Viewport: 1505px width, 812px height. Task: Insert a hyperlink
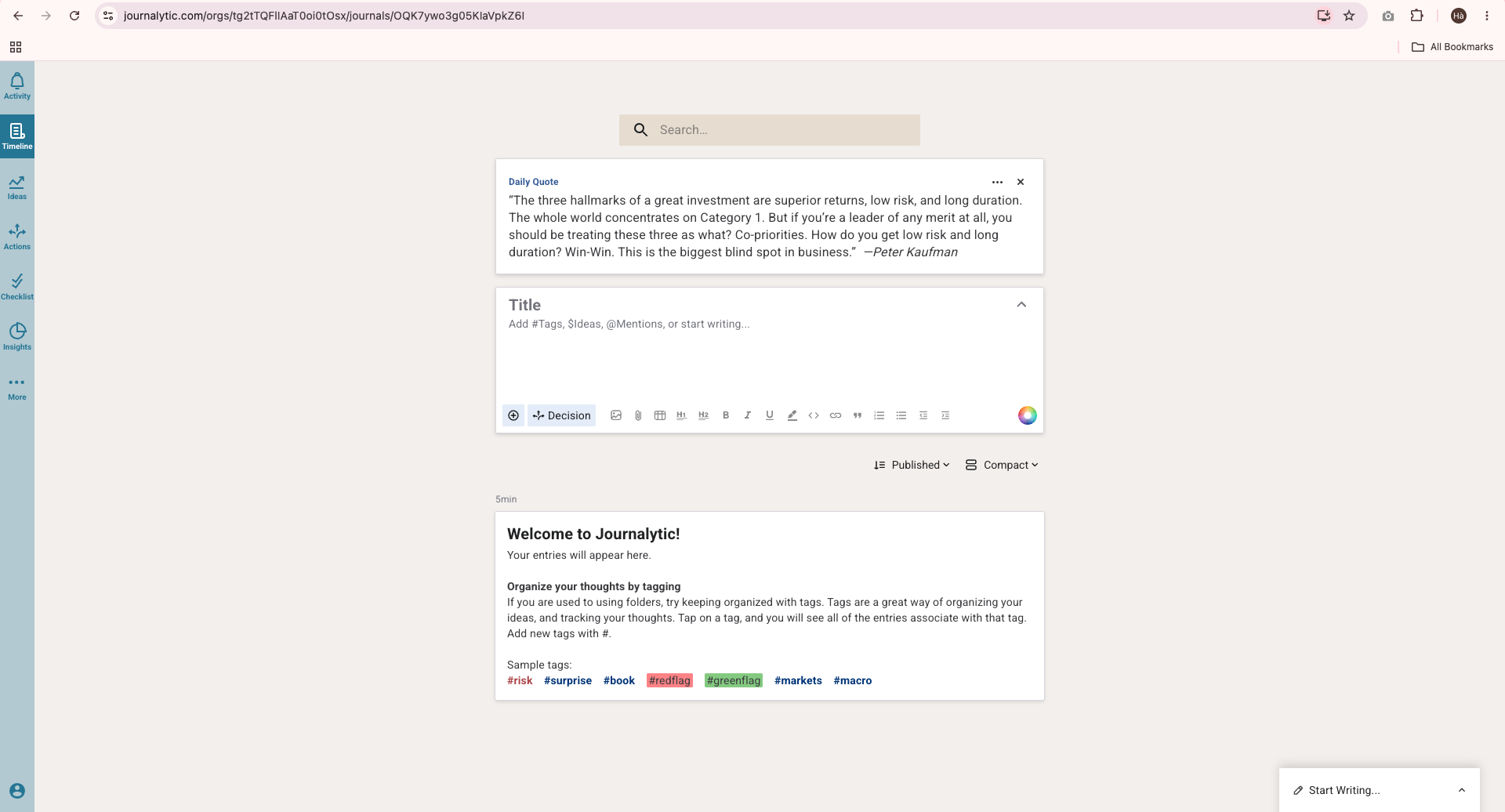pos(836,415)
